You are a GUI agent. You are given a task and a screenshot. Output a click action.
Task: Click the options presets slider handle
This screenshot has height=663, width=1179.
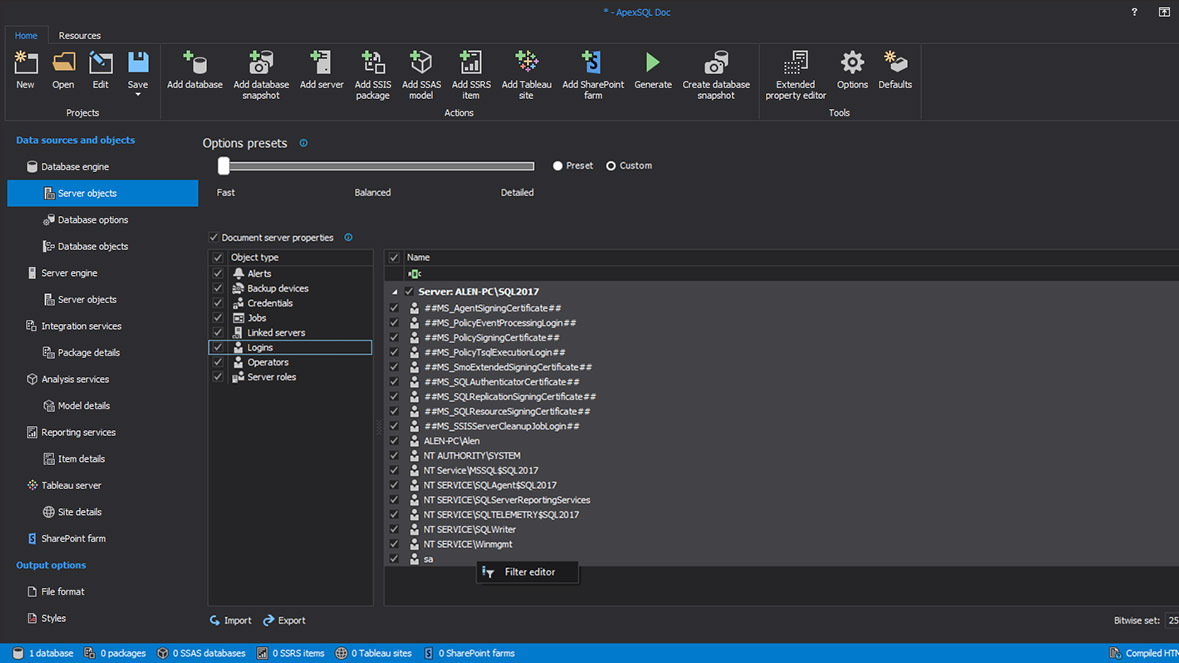pyautogui.click(x=223, y=165)
